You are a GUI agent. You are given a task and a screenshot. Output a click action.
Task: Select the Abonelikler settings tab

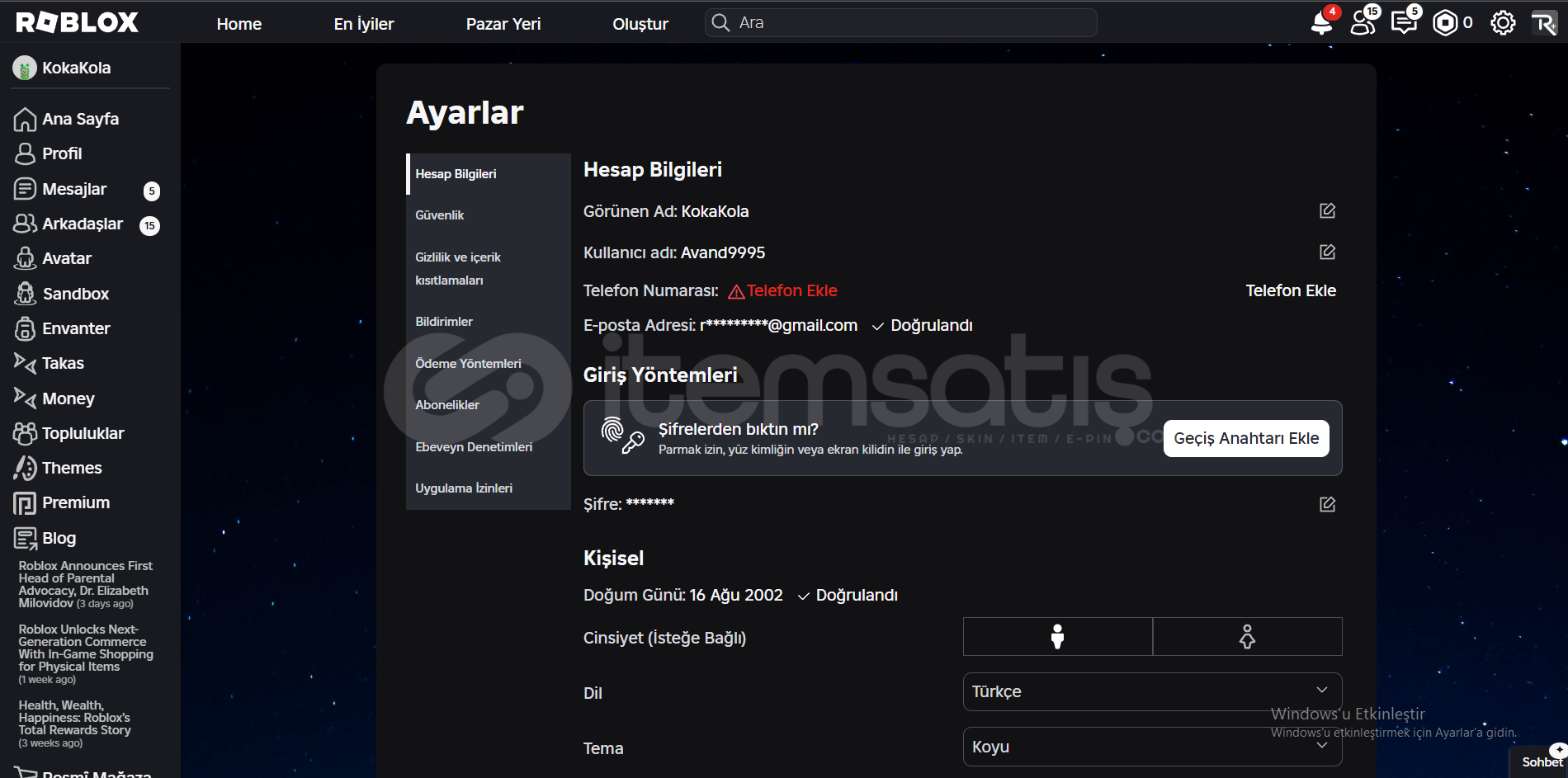point(489,405)
